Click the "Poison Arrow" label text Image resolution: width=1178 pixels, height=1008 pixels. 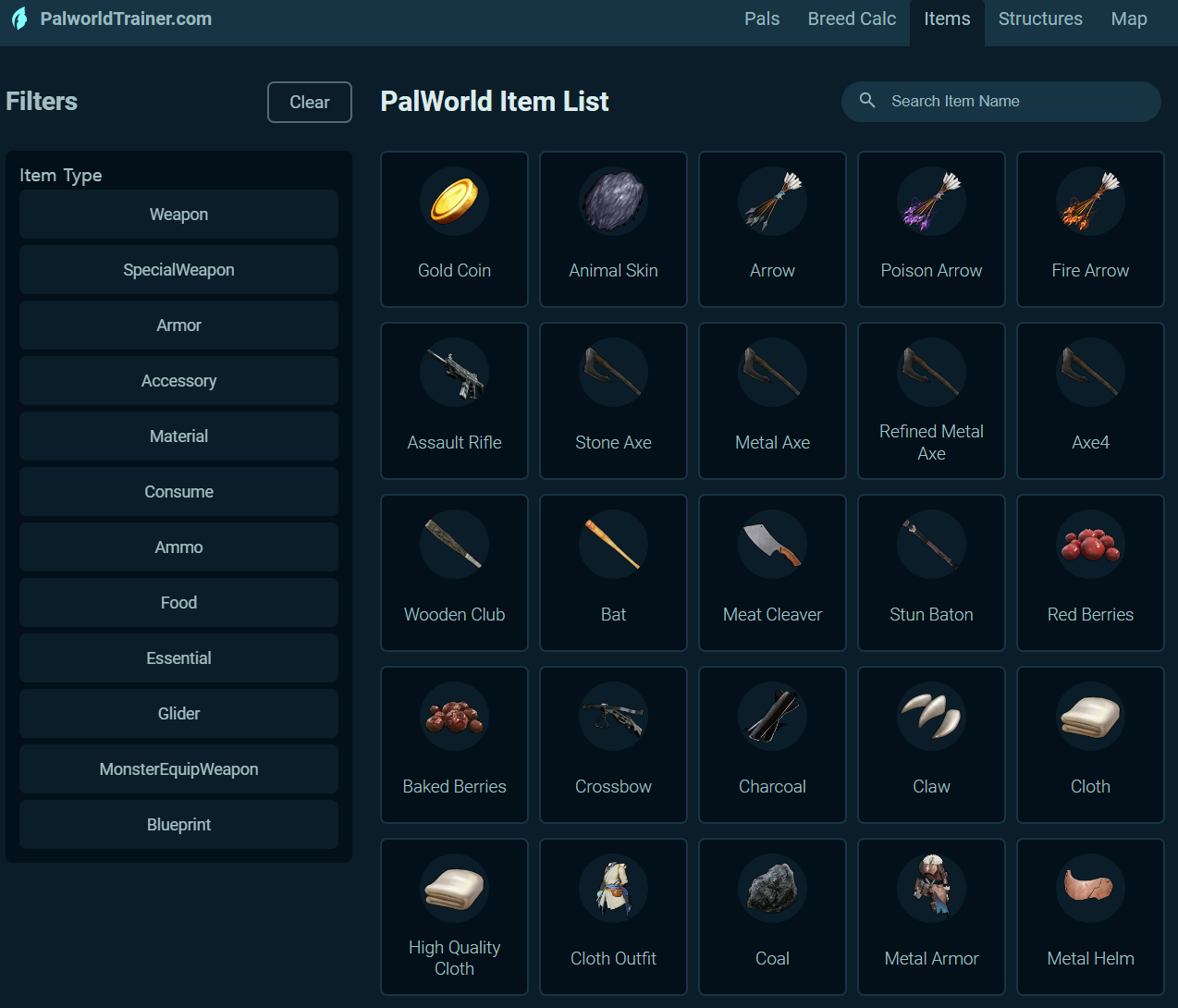931,271
